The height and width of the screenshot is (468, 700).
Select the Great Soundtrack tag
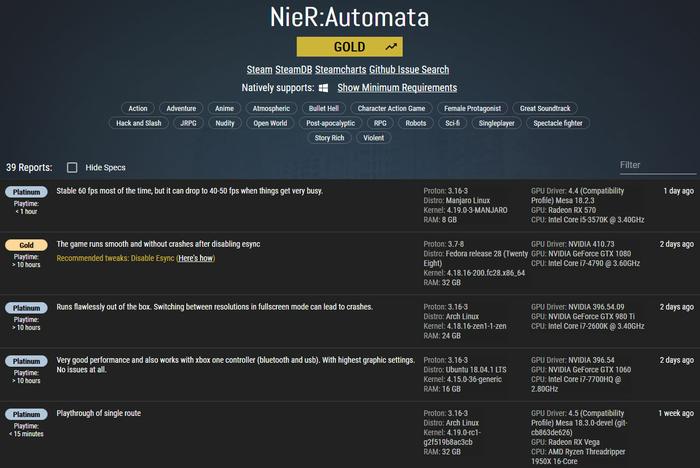click(545, 109)
